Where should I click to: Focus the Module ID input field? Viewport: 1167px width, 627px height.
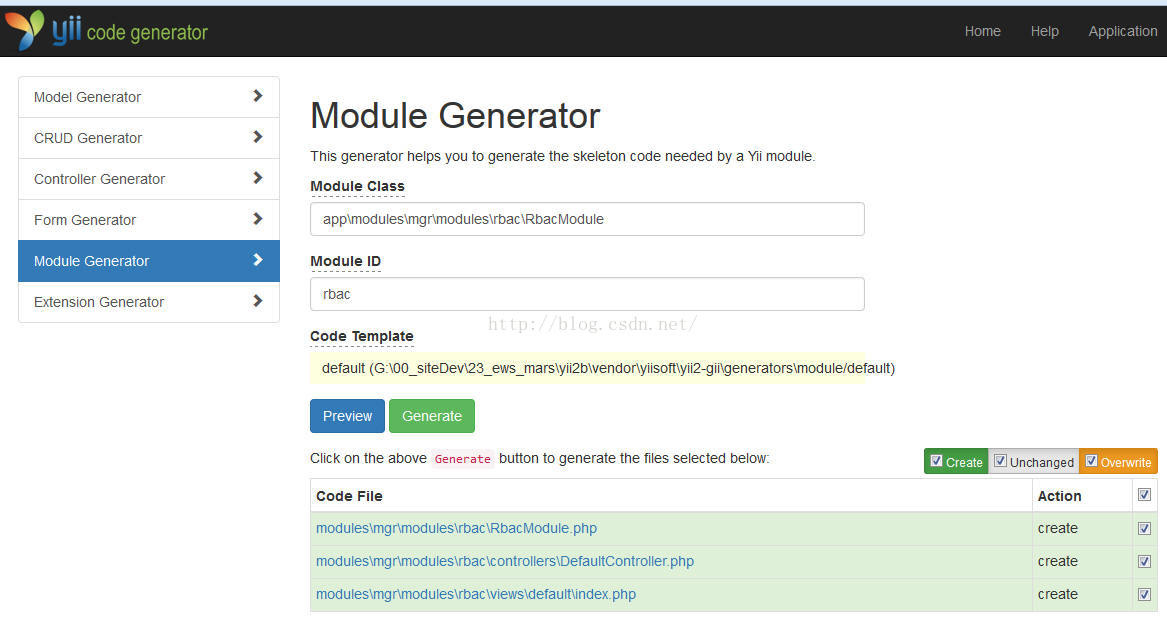(587, 294)
